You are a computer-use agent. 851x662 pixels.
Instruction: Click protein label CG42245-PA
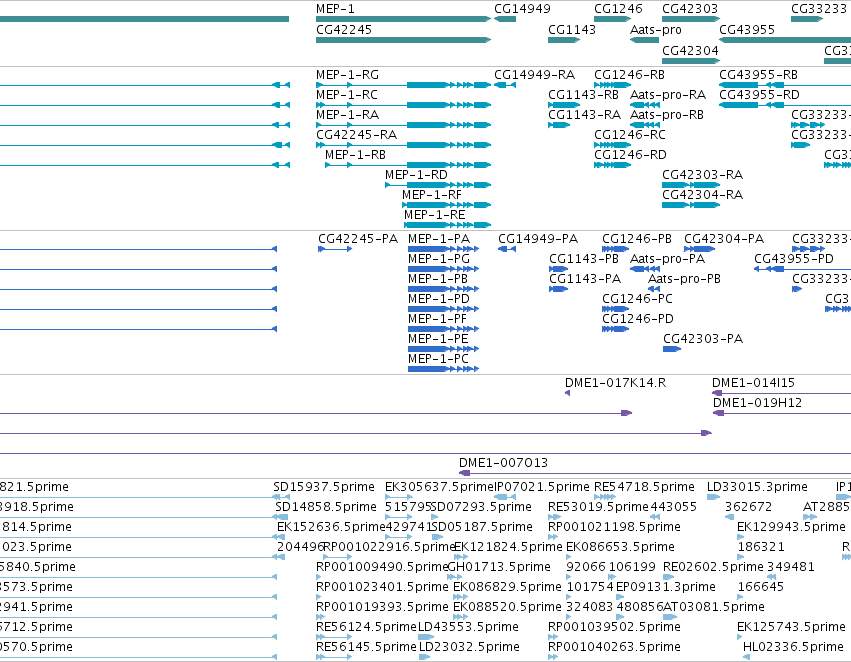pyautogui.click(x=358, y=239)
